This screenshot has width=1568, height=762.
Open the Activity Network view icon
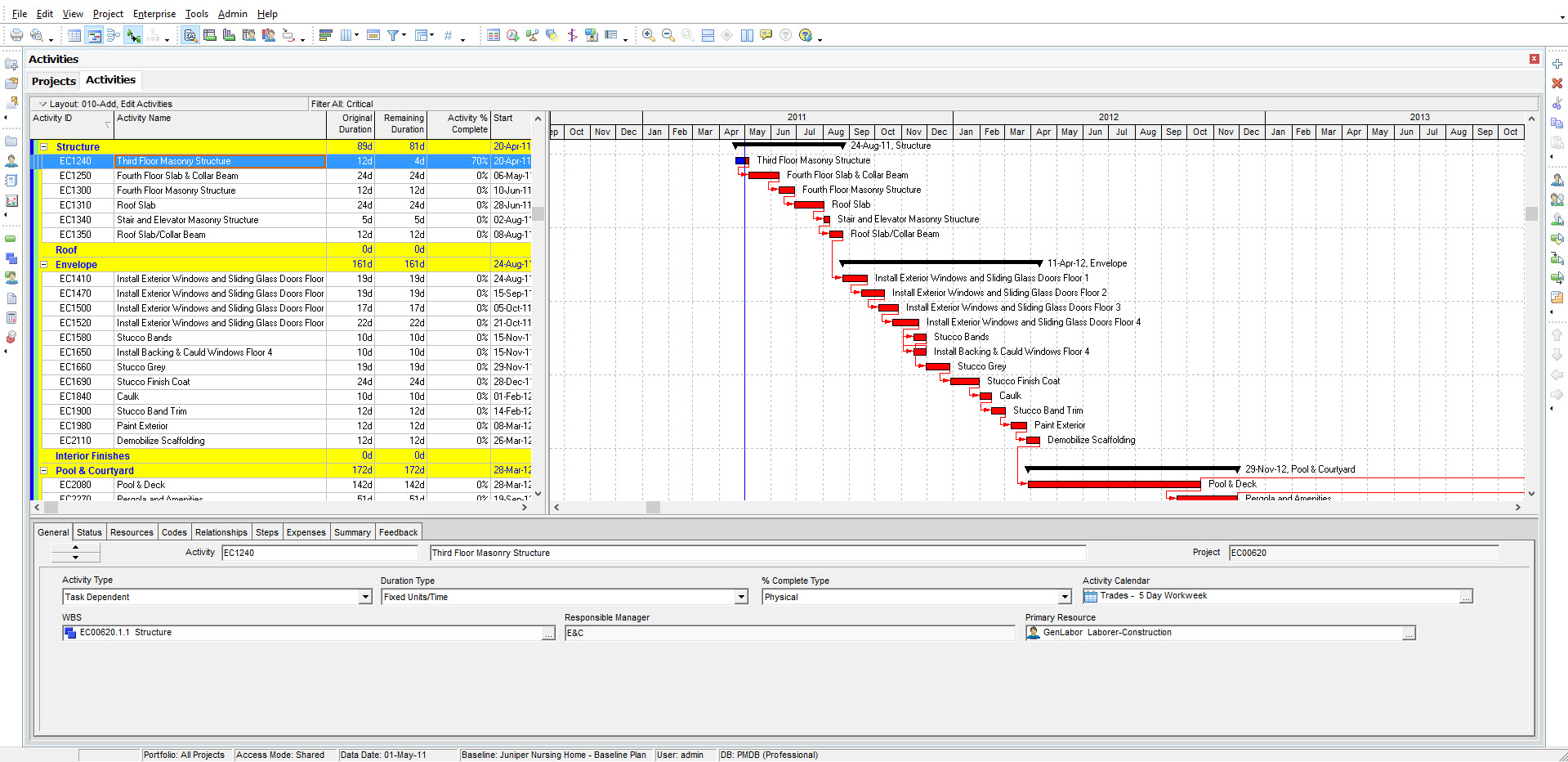click(x=114, y=35)
